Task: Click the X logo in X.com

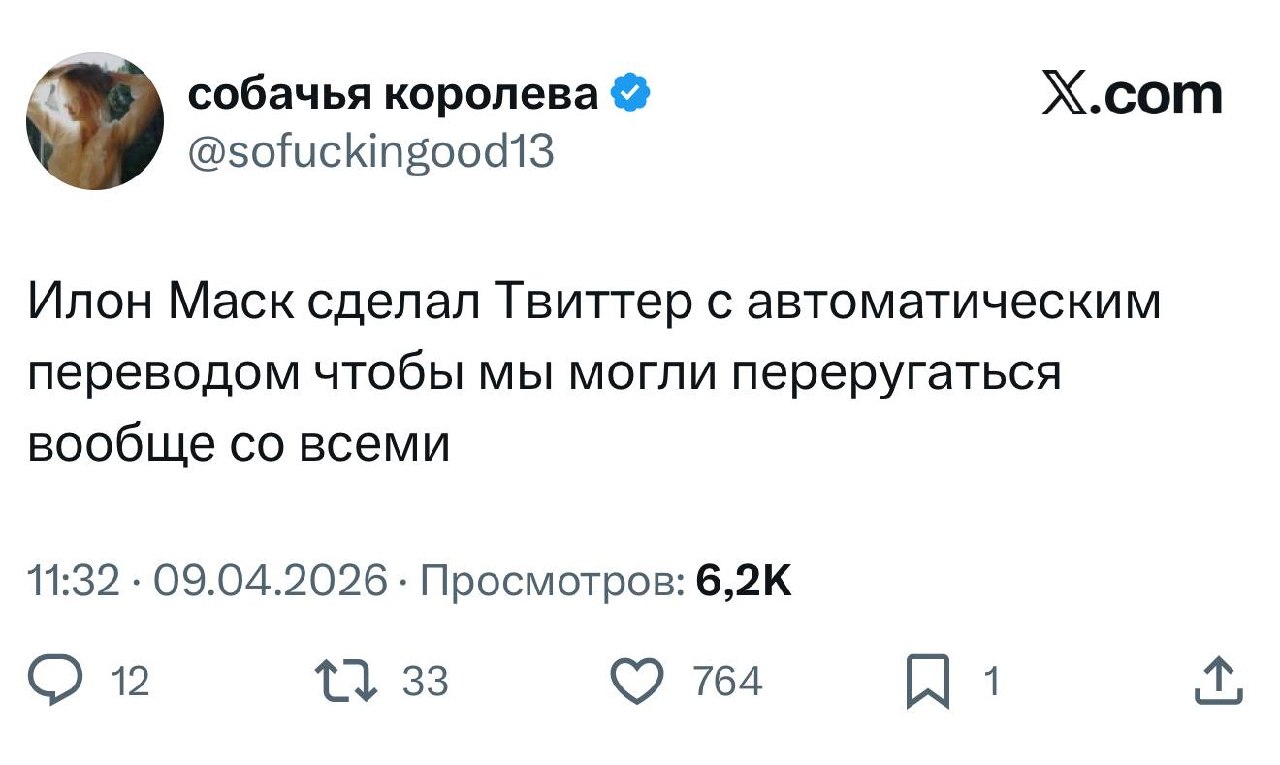Action: coord(1065,96)
